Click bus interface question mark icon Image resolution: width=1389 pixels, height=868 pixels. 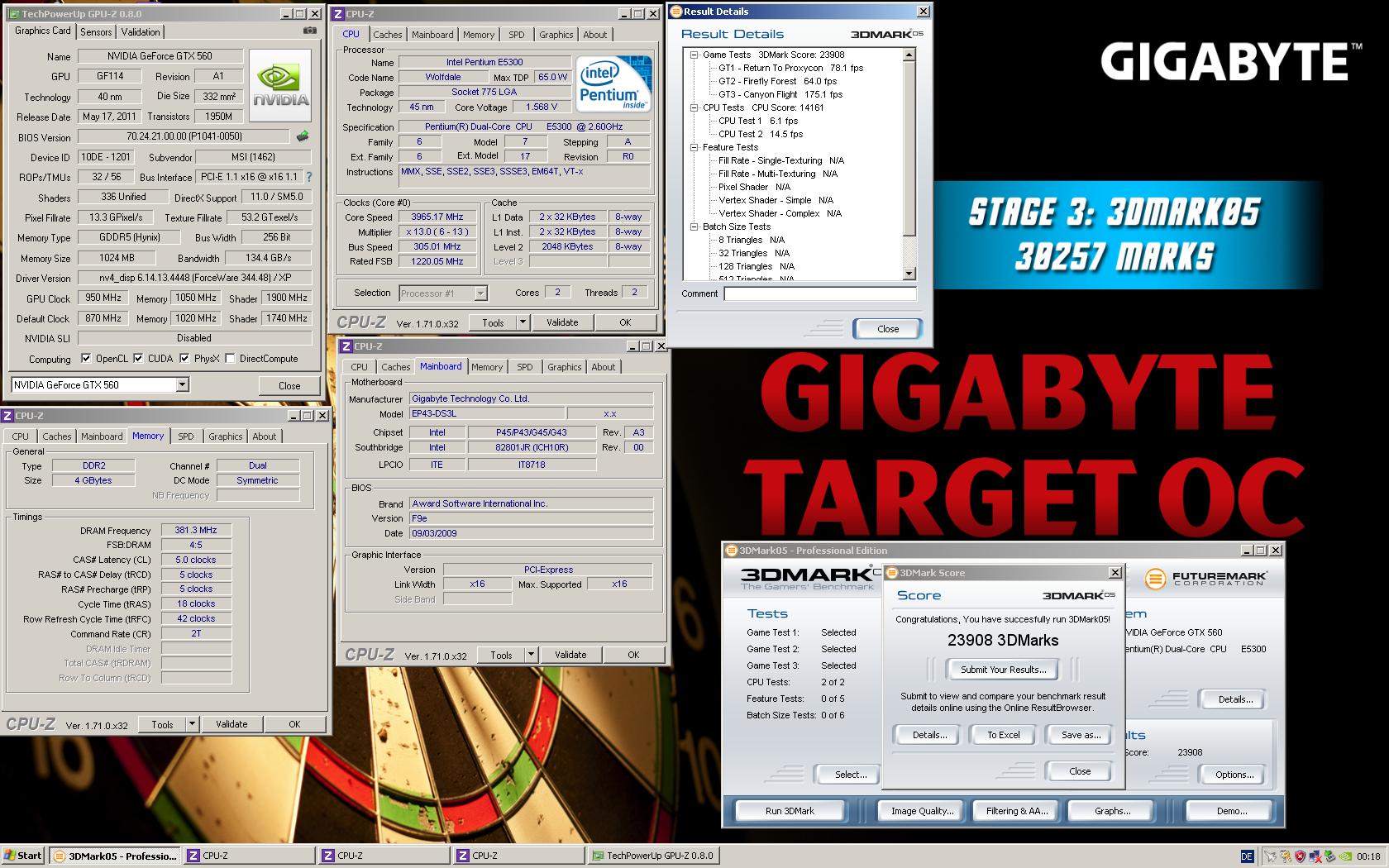pos(309,177)
